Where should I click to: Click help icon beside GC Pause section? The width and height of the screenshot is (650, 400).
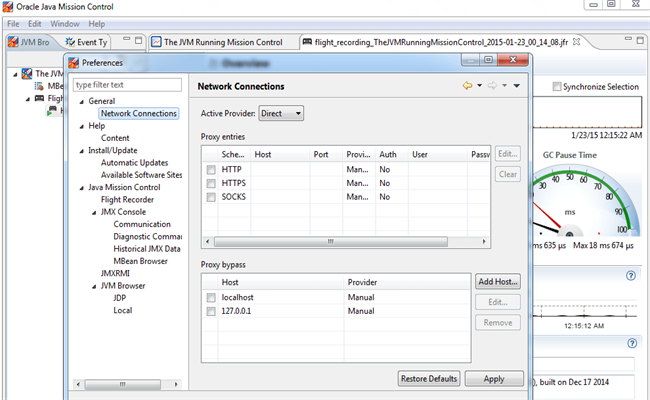click(x=631, y=275)
